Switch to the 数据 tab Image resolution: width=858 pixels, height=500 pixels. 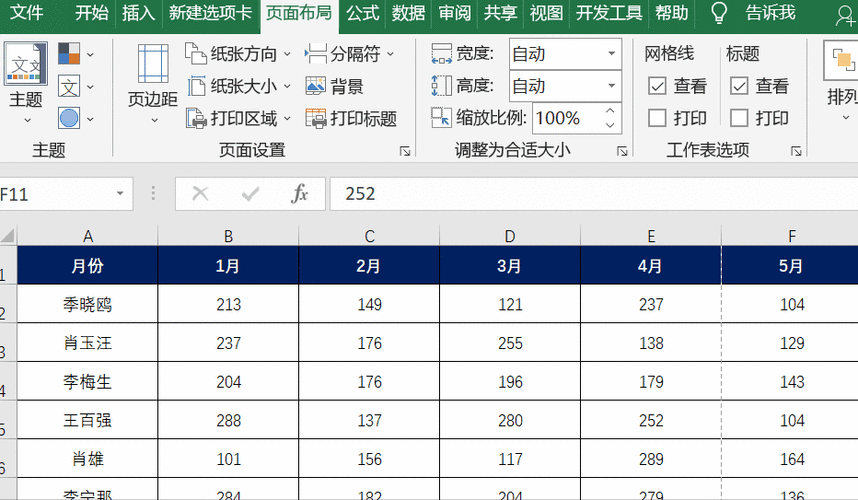(x=408, y=12)
